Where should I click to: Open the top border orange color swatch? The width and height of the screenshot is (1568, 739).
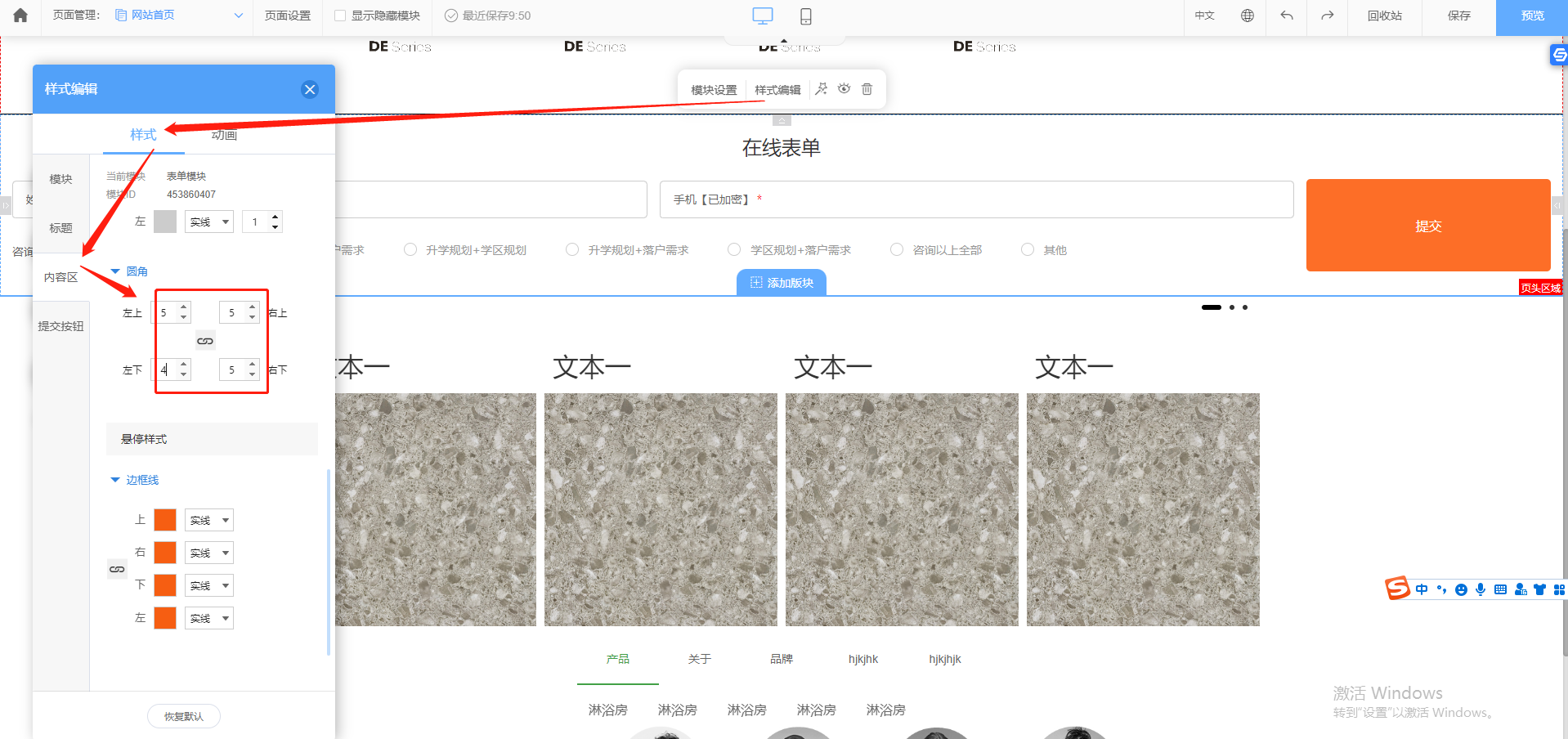165,520
